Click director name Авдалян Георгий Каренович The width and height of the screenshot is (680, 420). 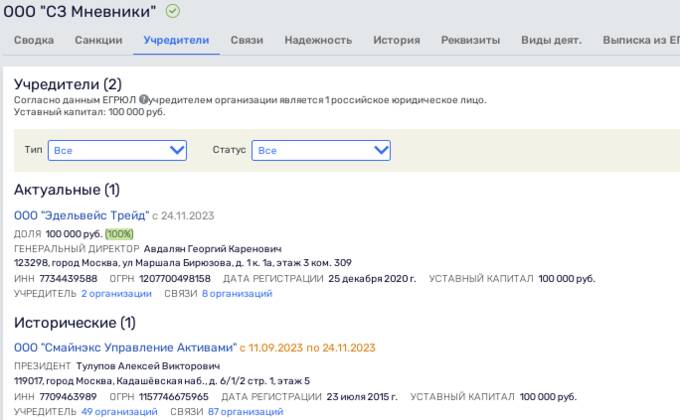[x=212, y=249]
